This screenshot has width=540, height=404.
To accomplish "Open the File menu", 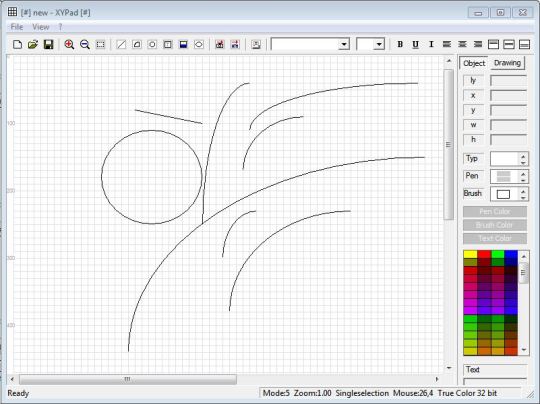I will pyautogui.click(x=17, y=27).
